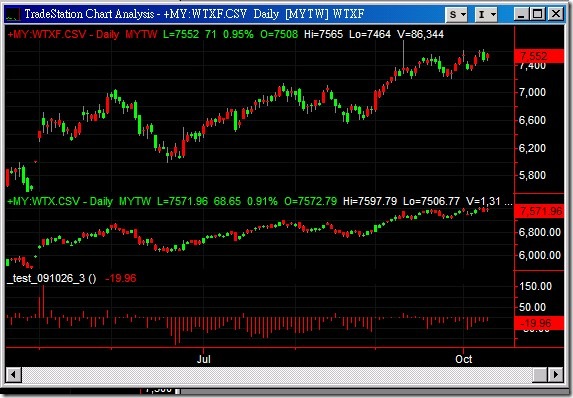This screenshot has height=398, width=573.
Task: Click the Hi=7597.79 high value
Action: (x=370, y=201)
